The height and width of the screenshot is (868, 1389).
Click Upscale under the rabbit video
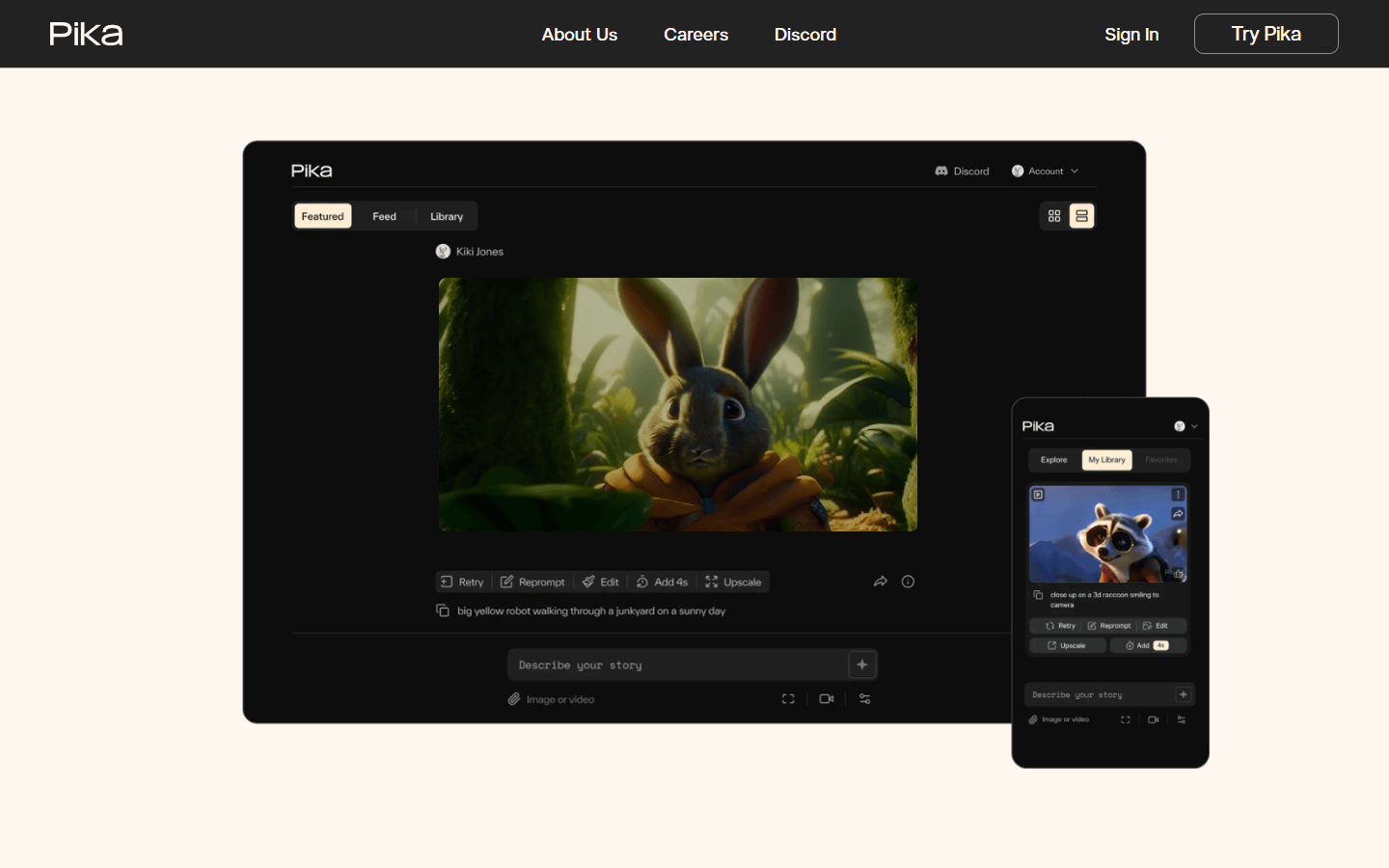click(733, 582)
